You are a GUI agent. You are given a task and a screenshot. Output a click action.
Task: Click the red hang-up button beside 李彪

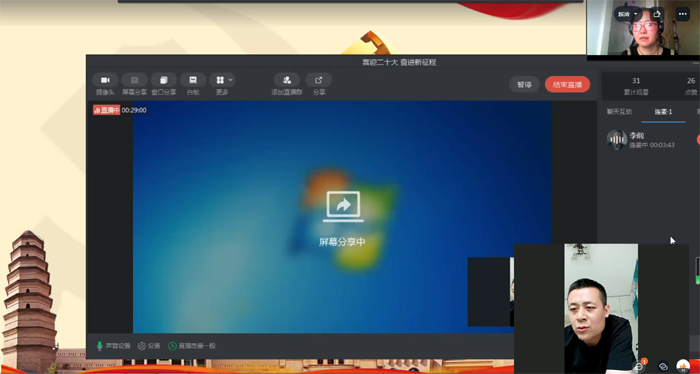click(698, 140)
